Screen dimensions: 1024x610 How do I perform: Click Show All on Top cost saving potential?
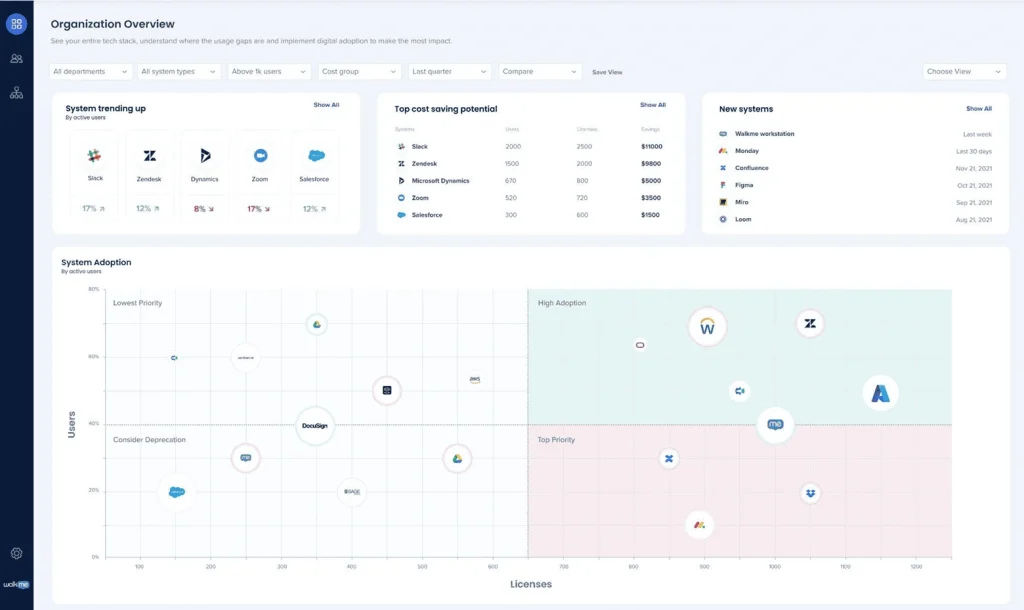click(653, 104)
